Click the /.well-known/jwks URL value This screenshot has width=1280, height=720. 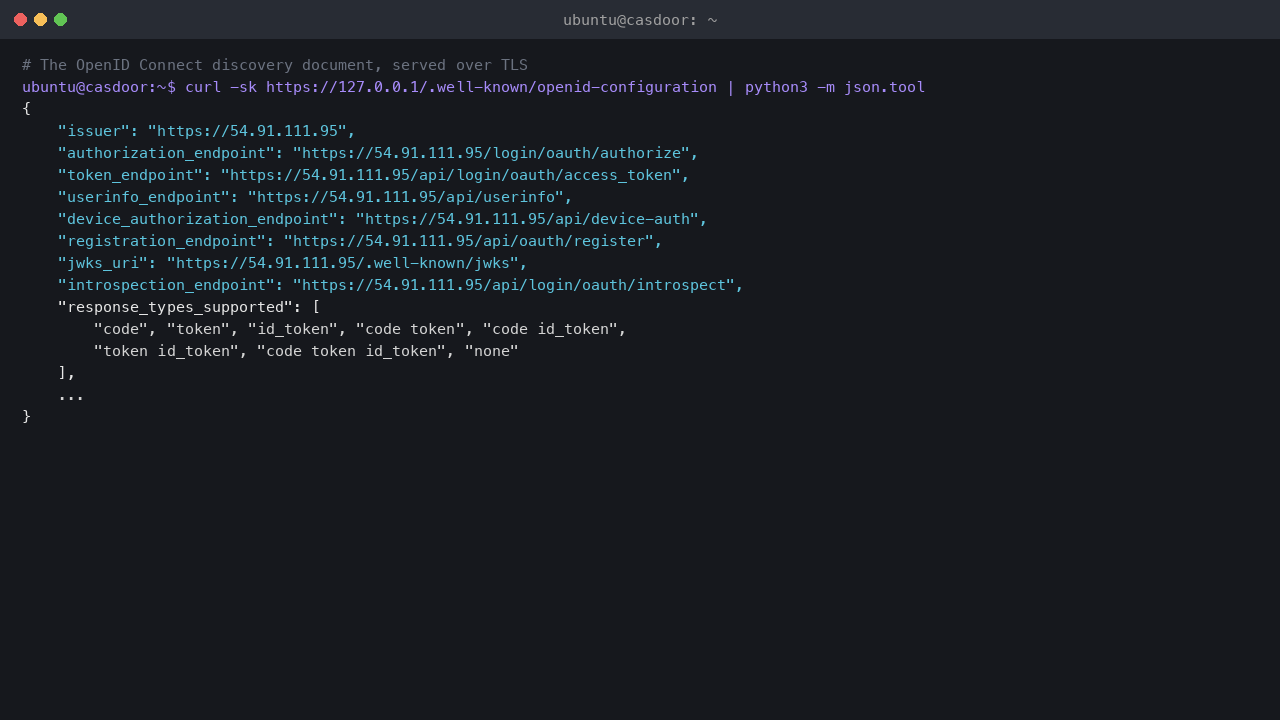342,263
